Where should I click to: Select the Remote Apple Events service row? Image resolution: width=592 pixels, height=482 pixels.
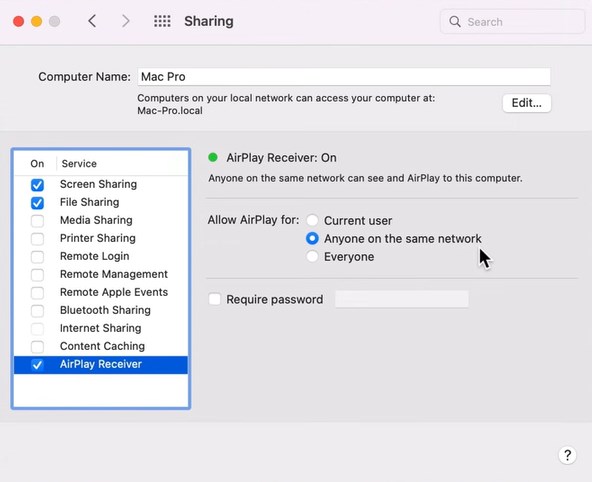pyautogui.click(x=101, y=292)
